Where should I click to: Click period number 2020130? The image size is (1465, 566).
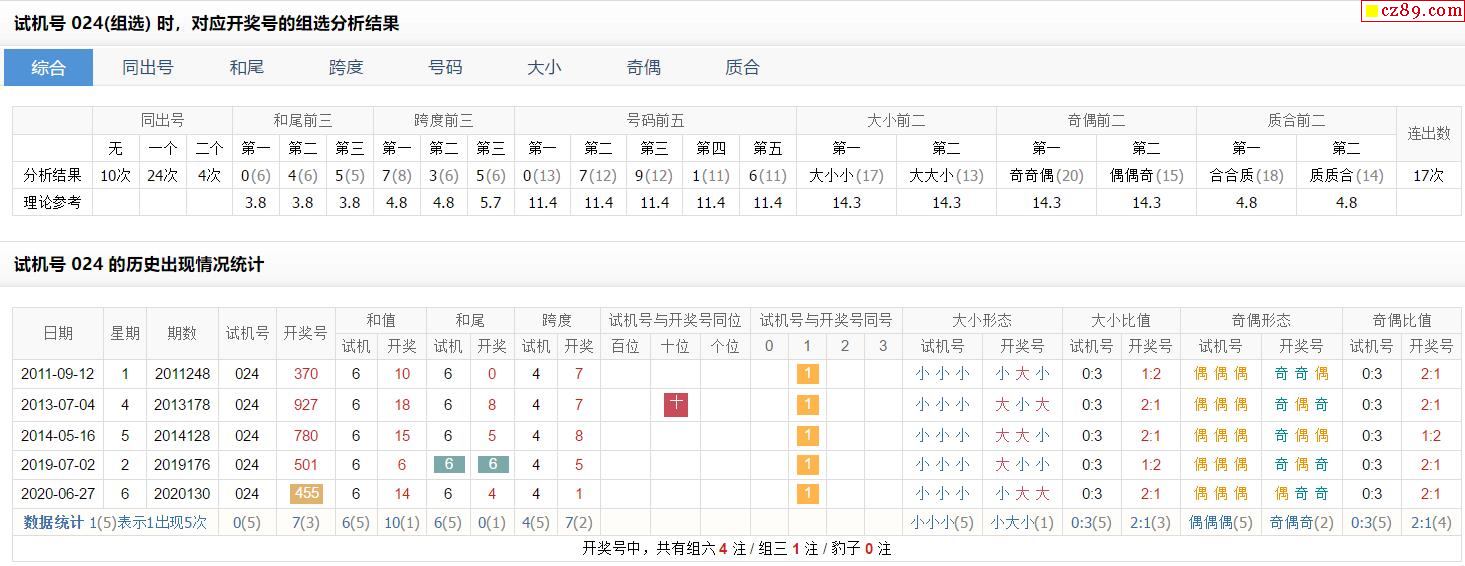click(182, 494)
